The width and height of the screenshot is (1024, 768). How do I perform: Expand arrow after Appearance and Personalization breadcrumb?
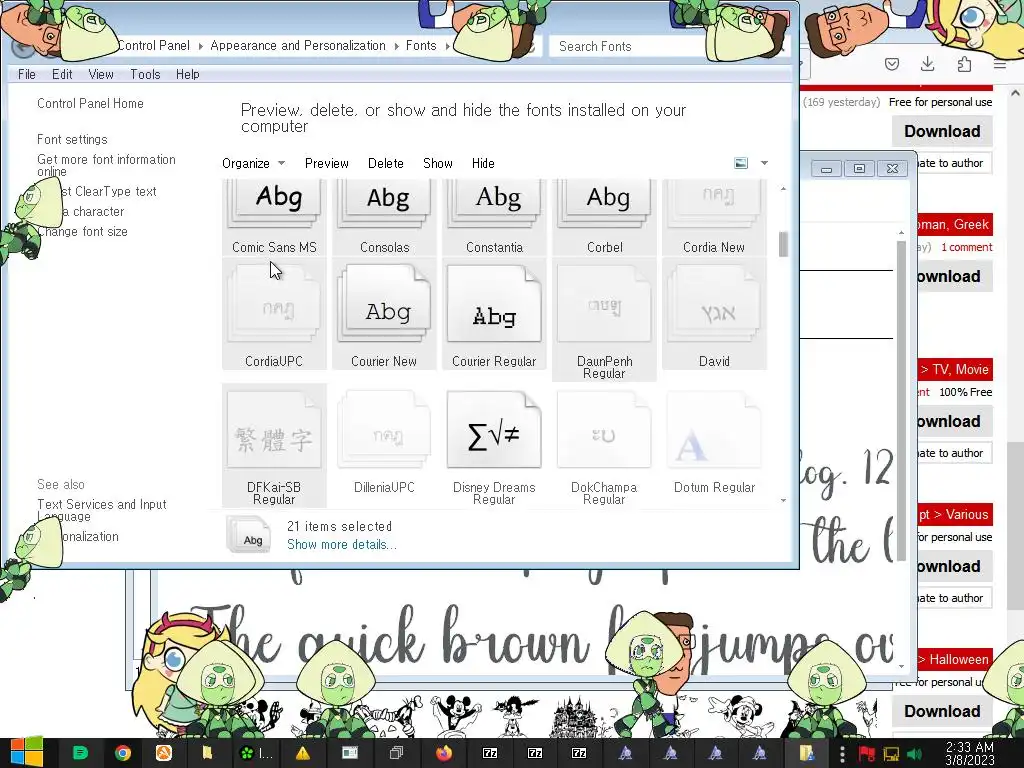[x=396, y=46]
